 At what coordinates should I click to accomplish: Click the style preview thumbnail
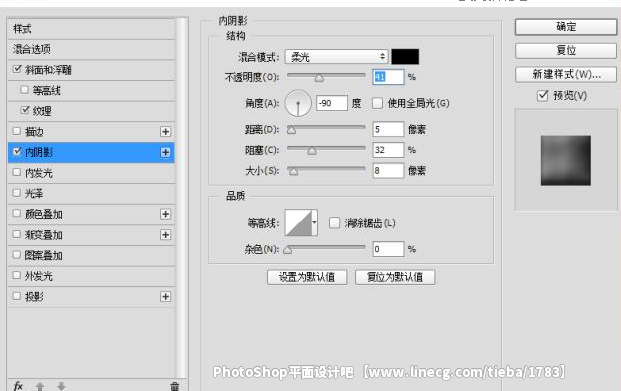[566, 160]
